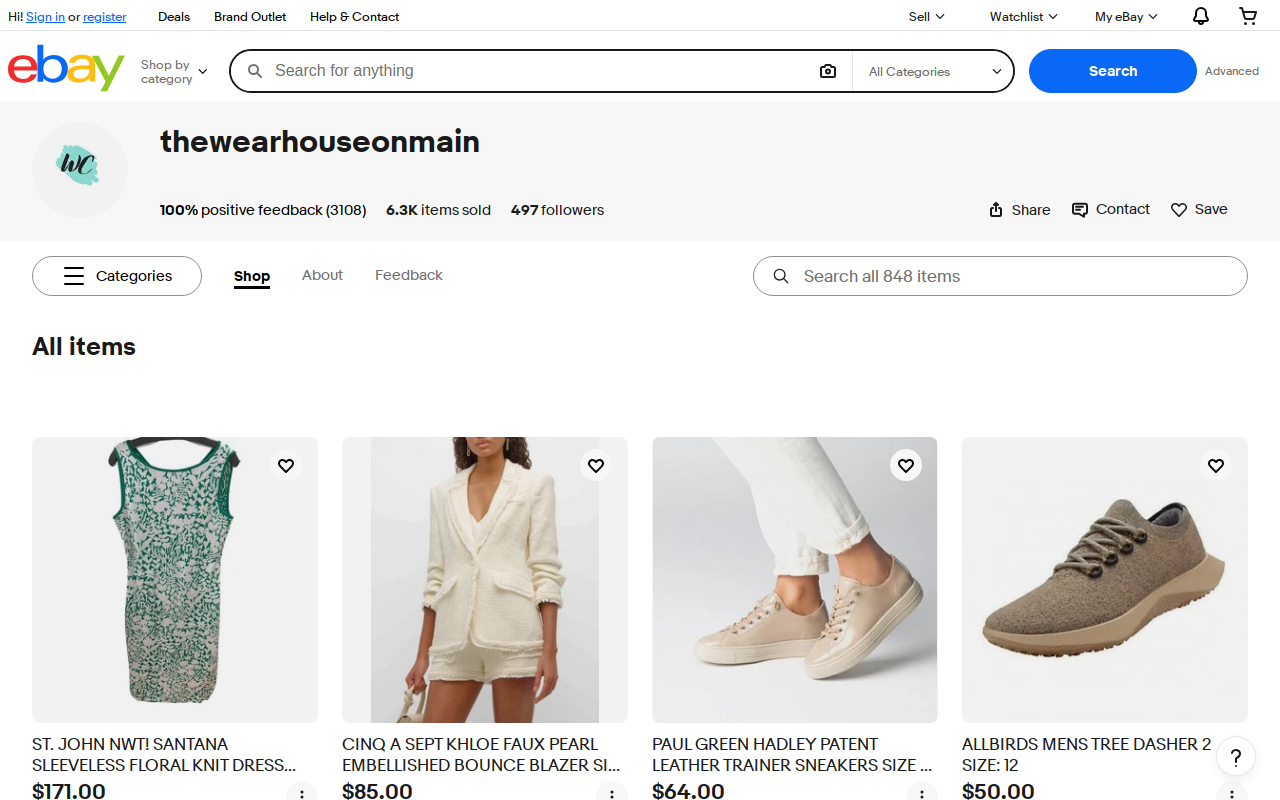
Task: Watch the Cinq A Sept blazer with heart
Action: (596, 465)
